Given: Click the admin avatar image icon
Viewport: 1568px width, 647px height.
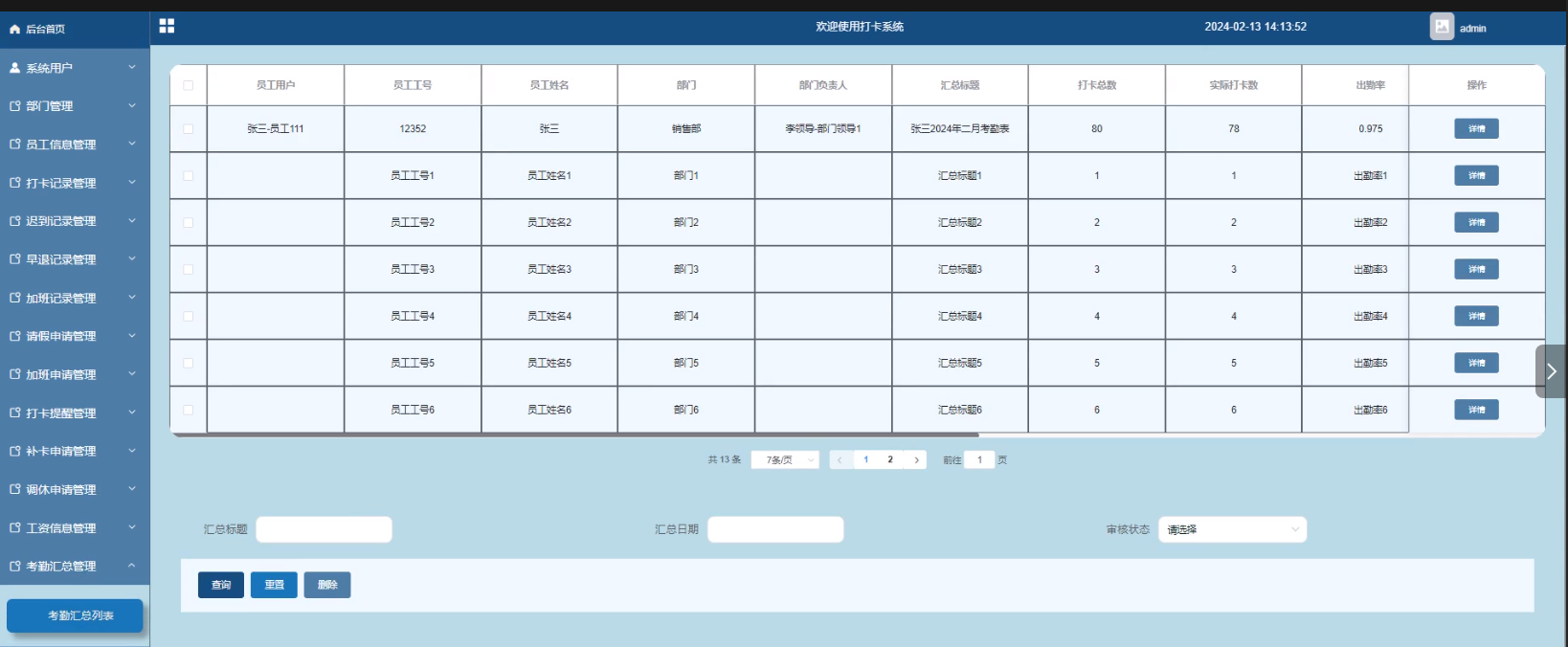Looking at the screenshot, I should coord(1442,27).
